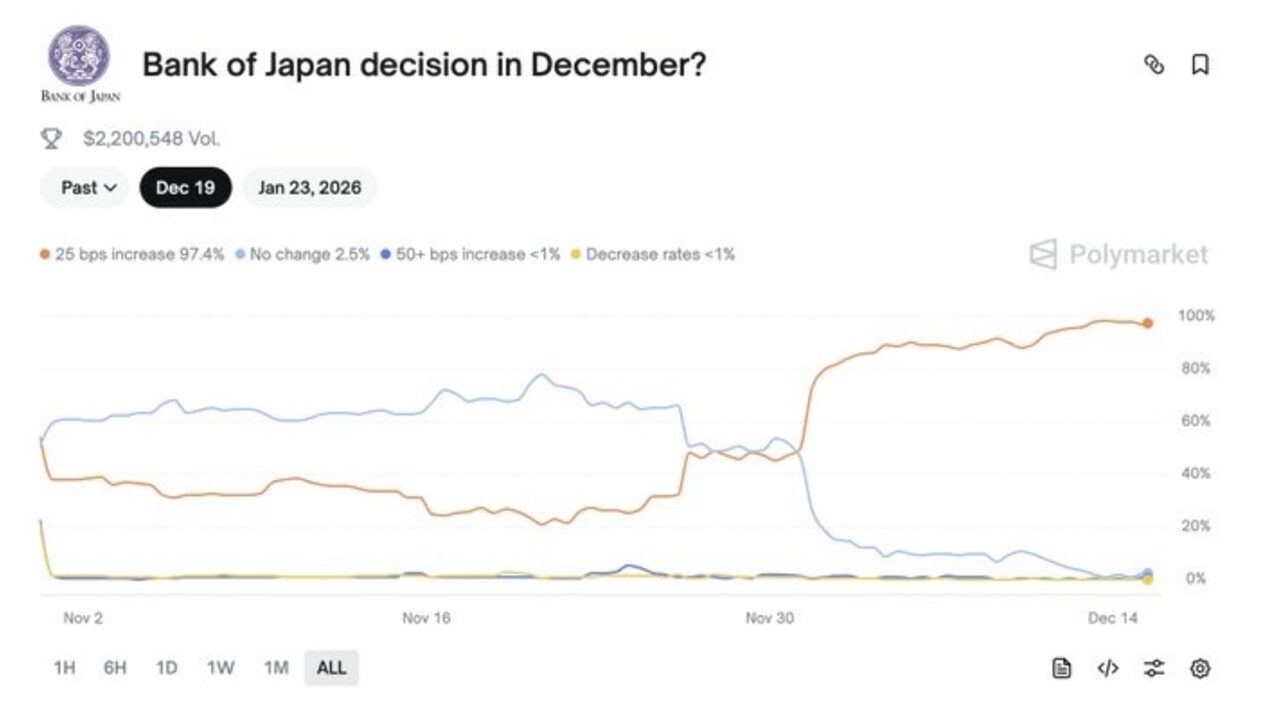Click the trophy icon beside volume
Image resolution: width=1280 pixels, height=714 pixels.
(52, 138)
